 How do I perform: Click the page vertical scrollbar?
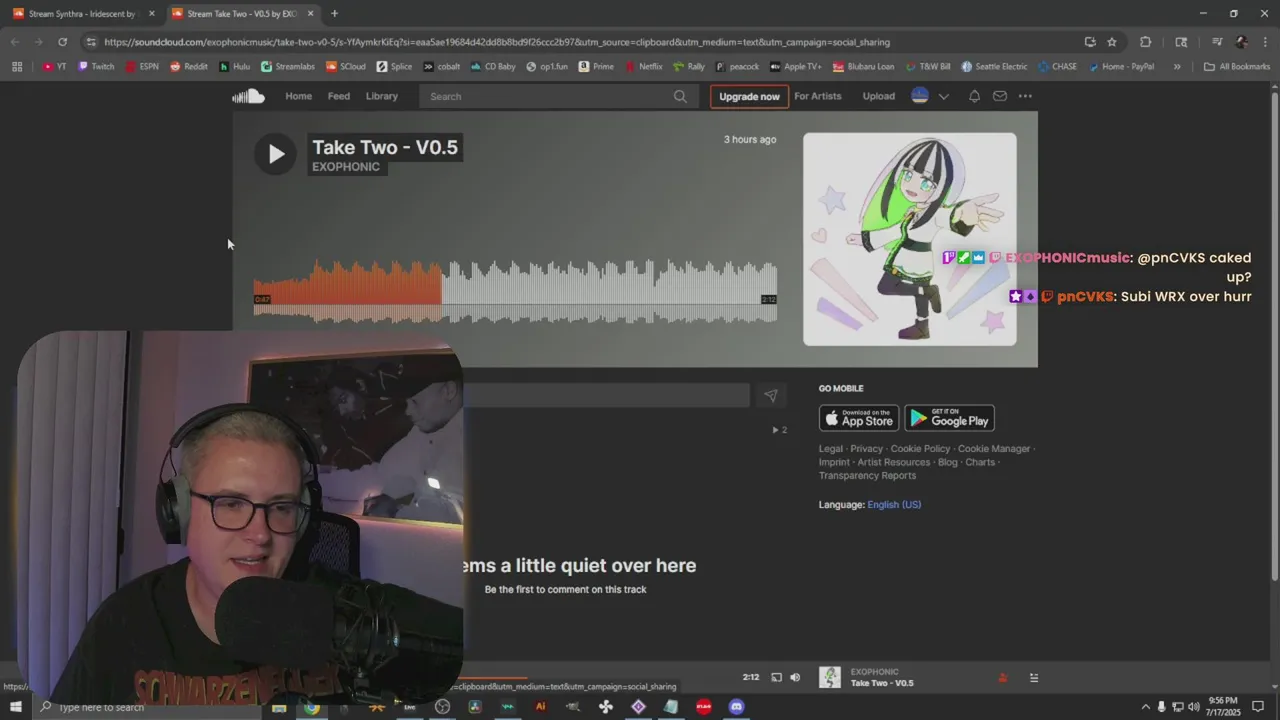click(1274, 335)
